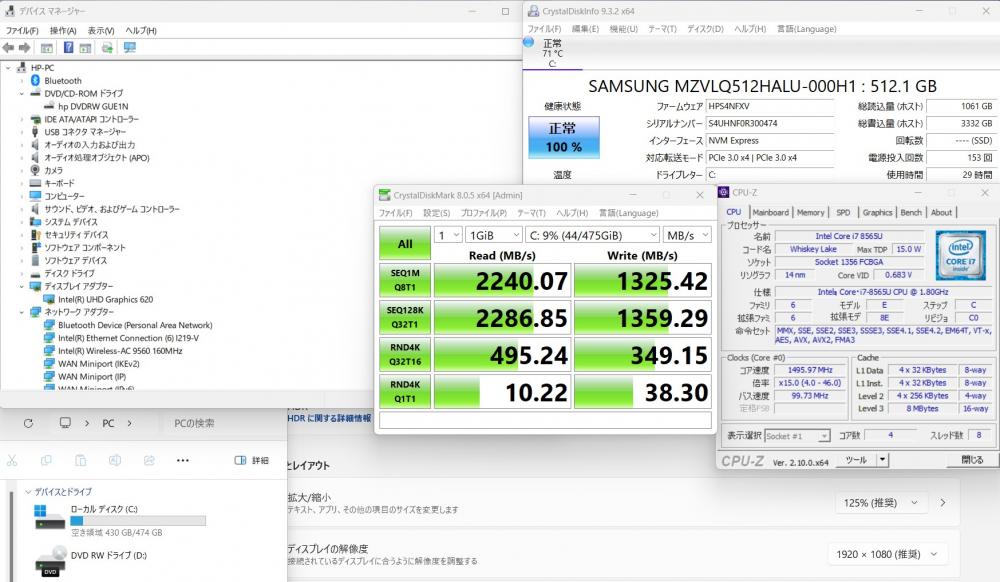Switch to the Mainboard tab in CPU-Z
Viewport: 1000px width, 582px height.
coord(770,212)
